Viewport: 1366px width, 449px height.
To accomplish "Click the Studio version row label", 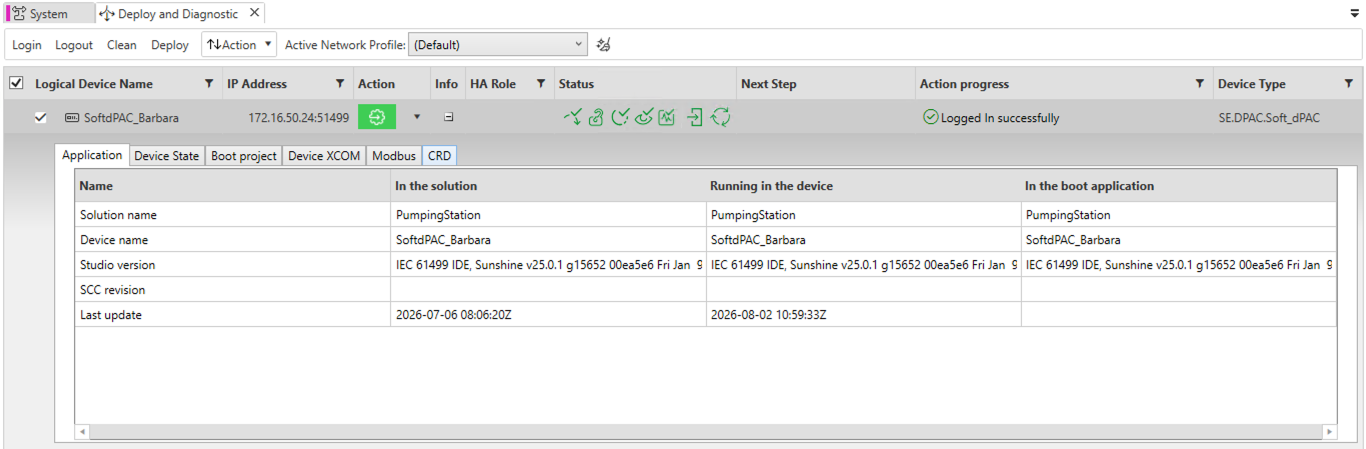I will click(x=117, y=265).
